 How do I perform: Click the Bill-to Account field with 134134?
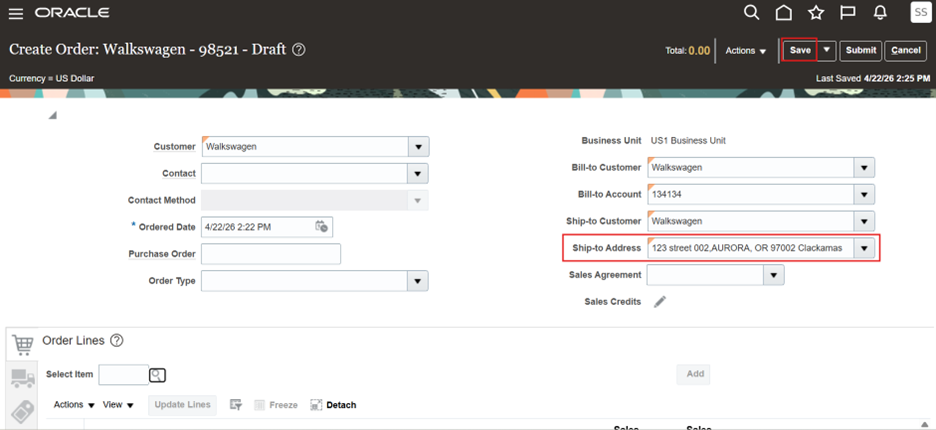[751, 195]
